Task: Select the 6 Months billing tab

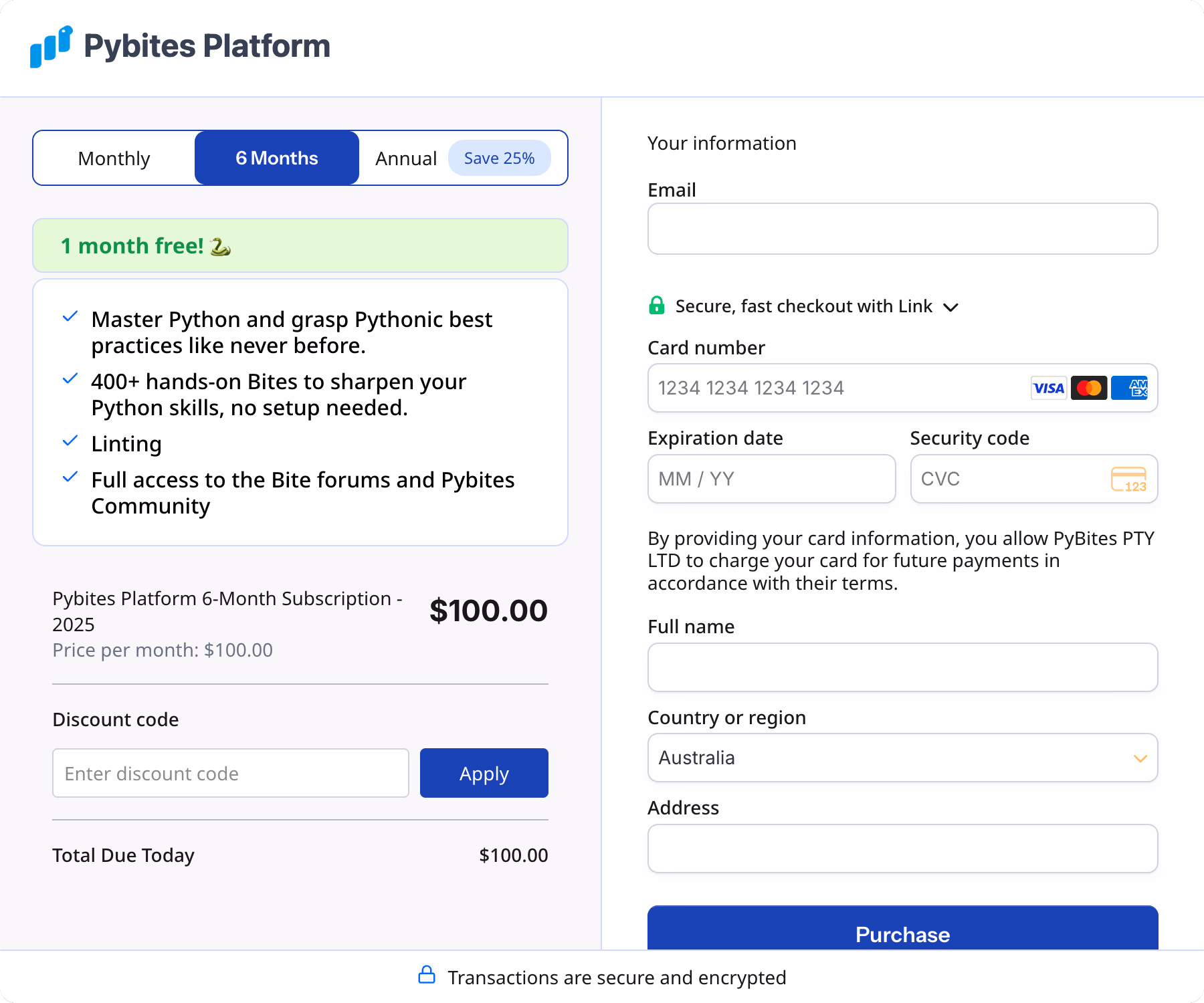Action: click(277, 158)
